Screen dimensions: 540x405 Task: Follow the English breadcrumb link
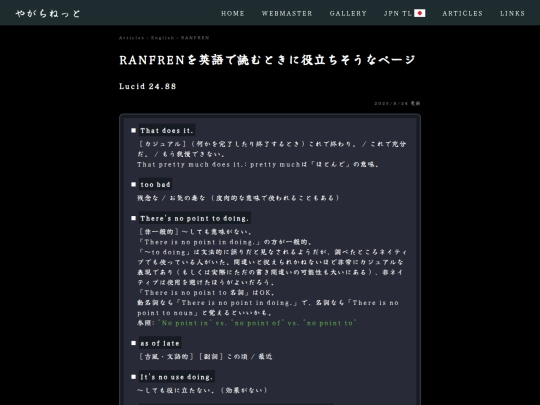162,38
